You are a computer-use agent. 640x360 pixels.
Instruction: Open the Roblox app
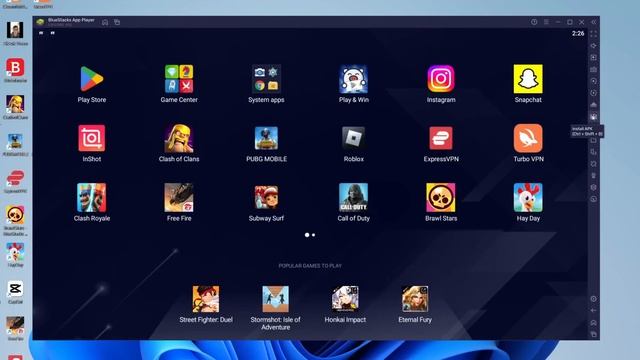(353, 138)
